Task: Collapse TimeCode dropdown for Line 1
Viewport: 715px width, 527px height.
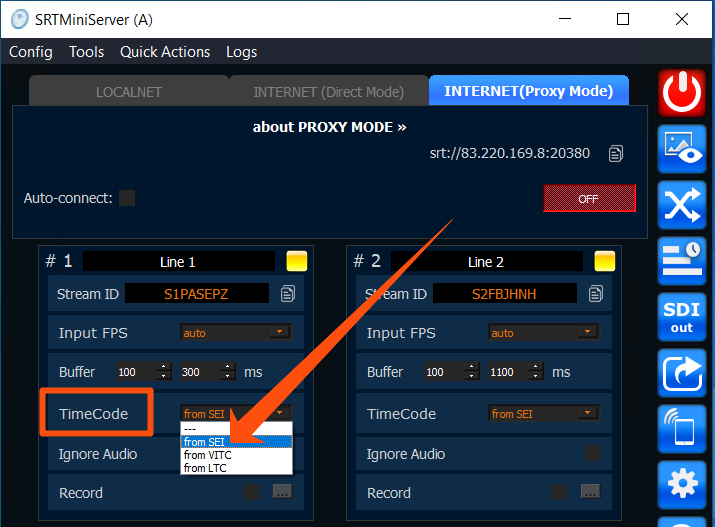Action: click(x=280, y=413)
